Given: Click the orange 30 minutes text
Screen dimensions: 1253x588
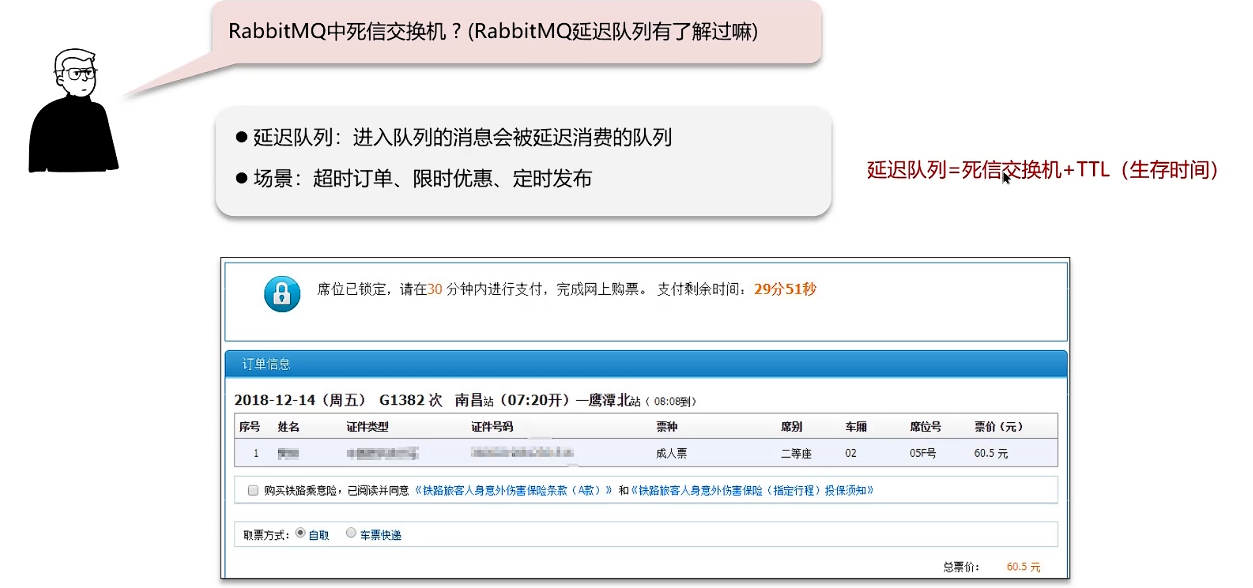Looking at the screenshot, I should pyautogui.click(x=434, y=289).
